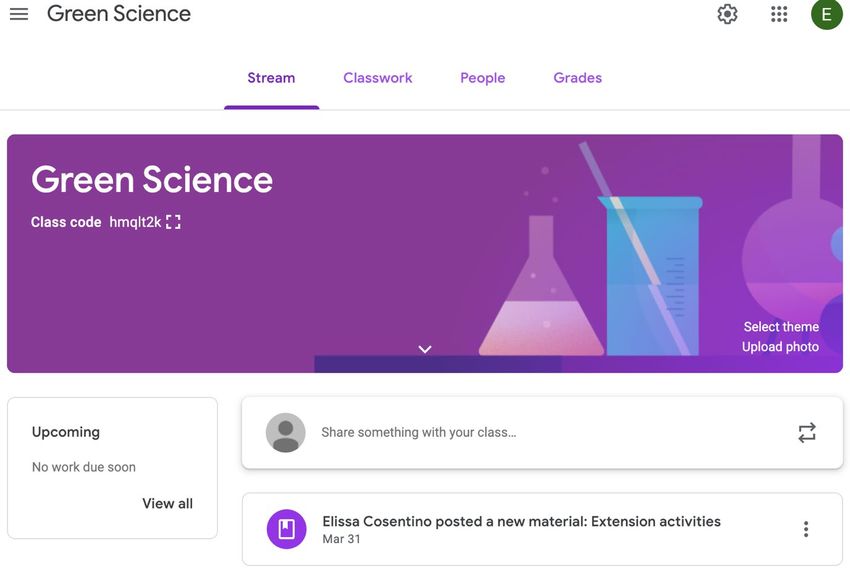Click Upload photo on the banner
This screenshot has height=574, width=850.
point(780,347)
